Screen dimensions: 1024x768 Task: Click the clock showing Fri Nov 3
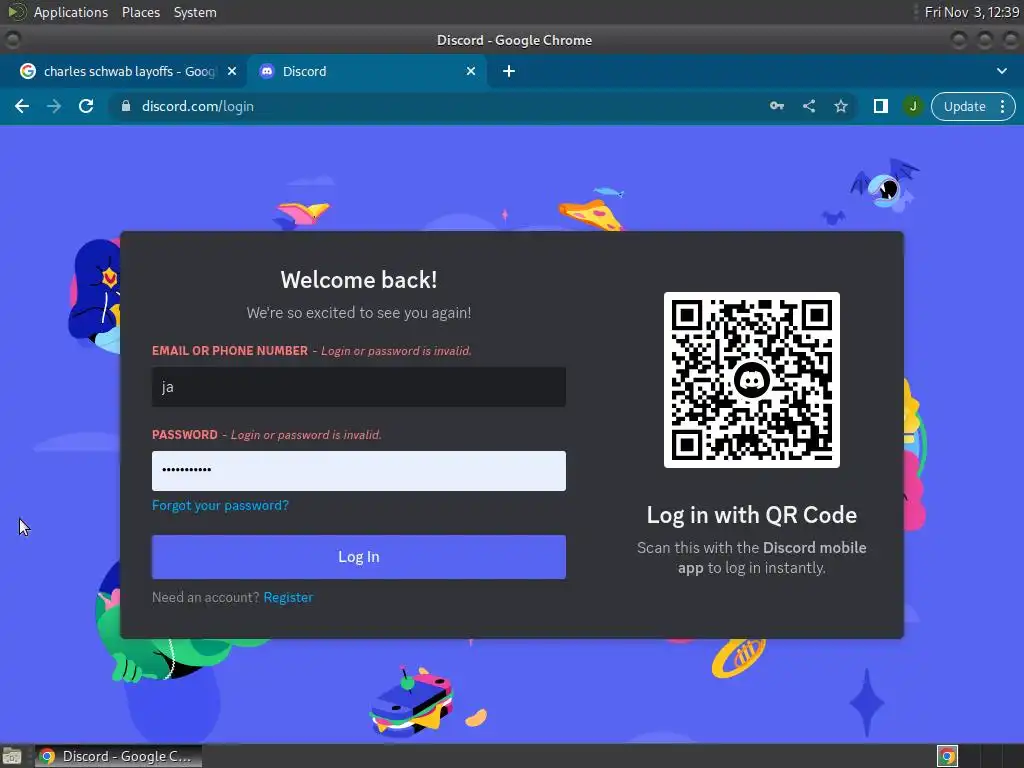971,12
